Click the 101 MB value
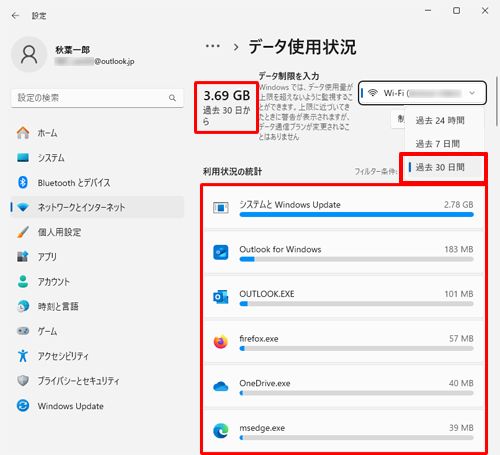The width and height of the screenshot is (500, 455). (x=459, y=294)
